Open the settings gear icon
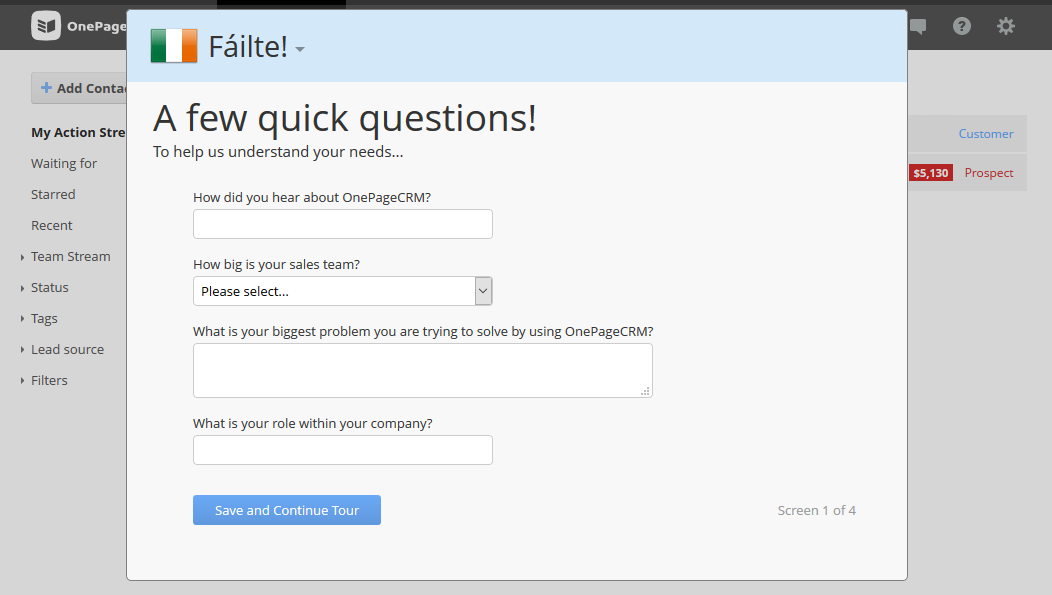The image size is (1052, 595). click(x=1005, y=26)
